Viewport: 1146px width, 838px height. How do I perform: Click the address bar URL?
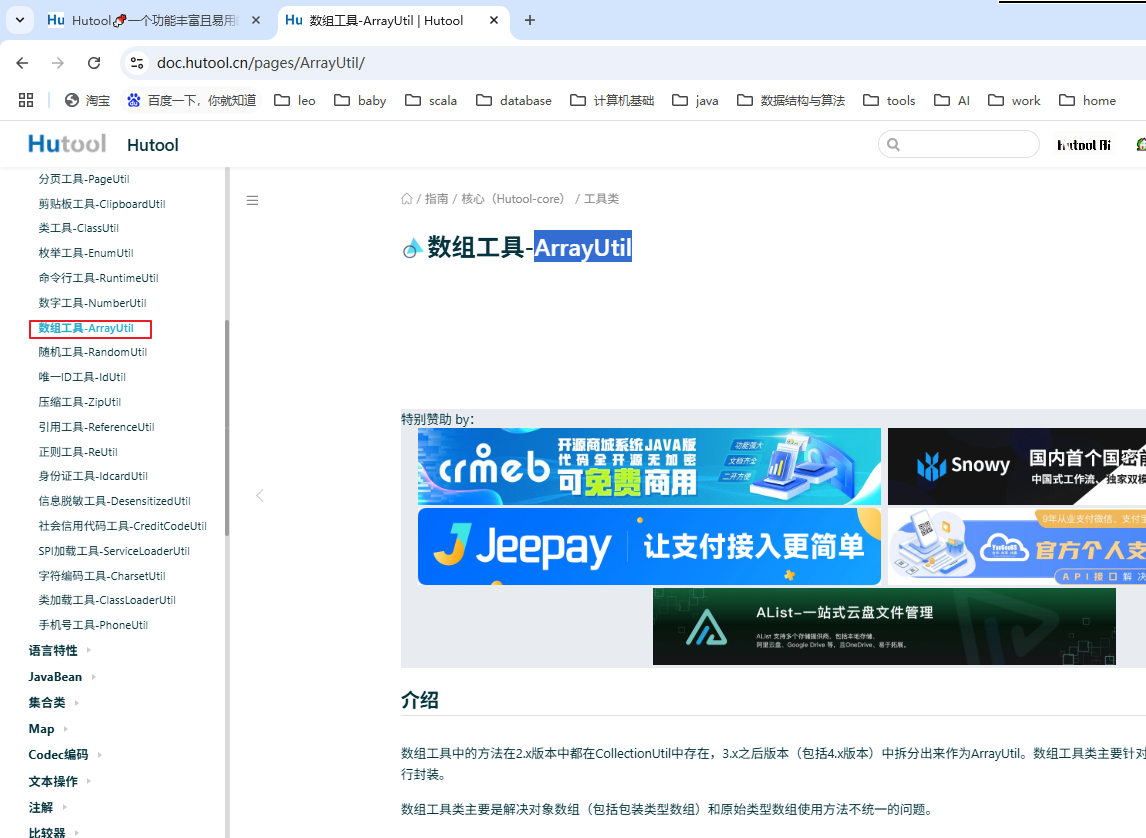click(261, 63)
